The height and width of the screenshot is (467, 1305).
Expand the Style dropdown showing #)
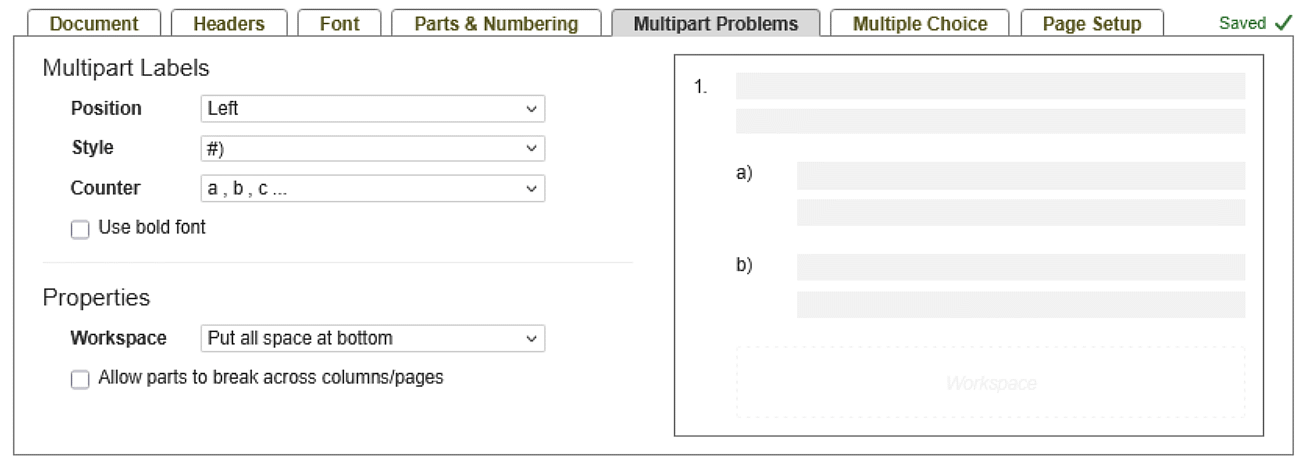(372, 149)
